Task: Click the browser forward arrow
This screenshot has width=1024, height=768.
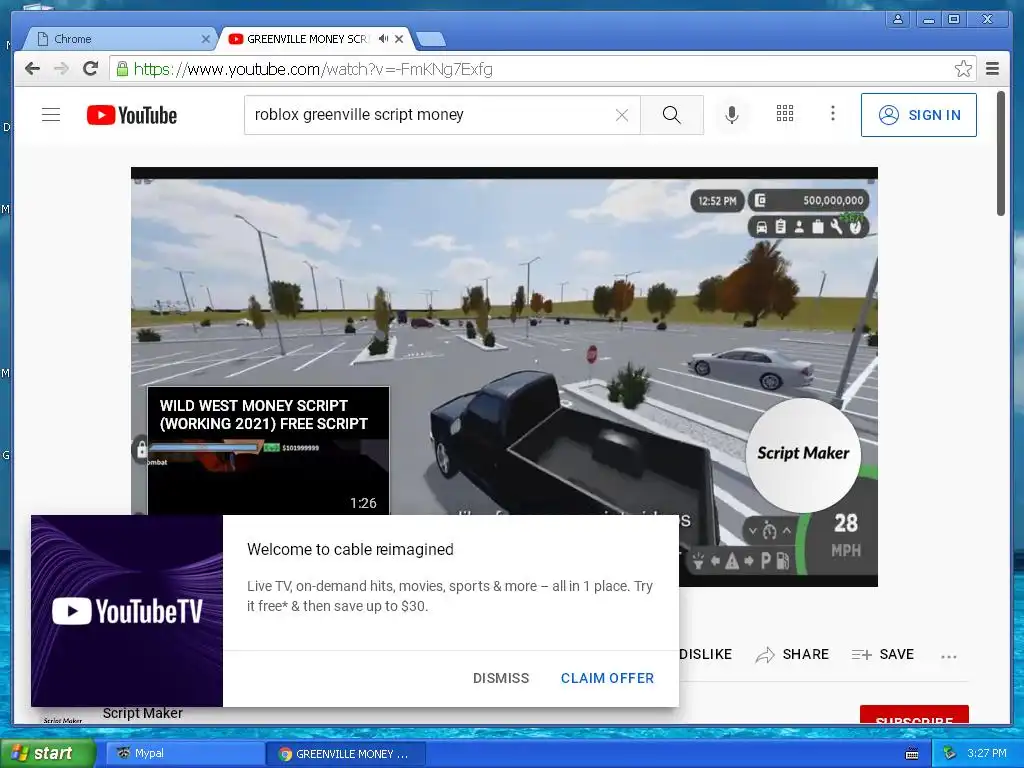Action: click(x=61, y=69)
